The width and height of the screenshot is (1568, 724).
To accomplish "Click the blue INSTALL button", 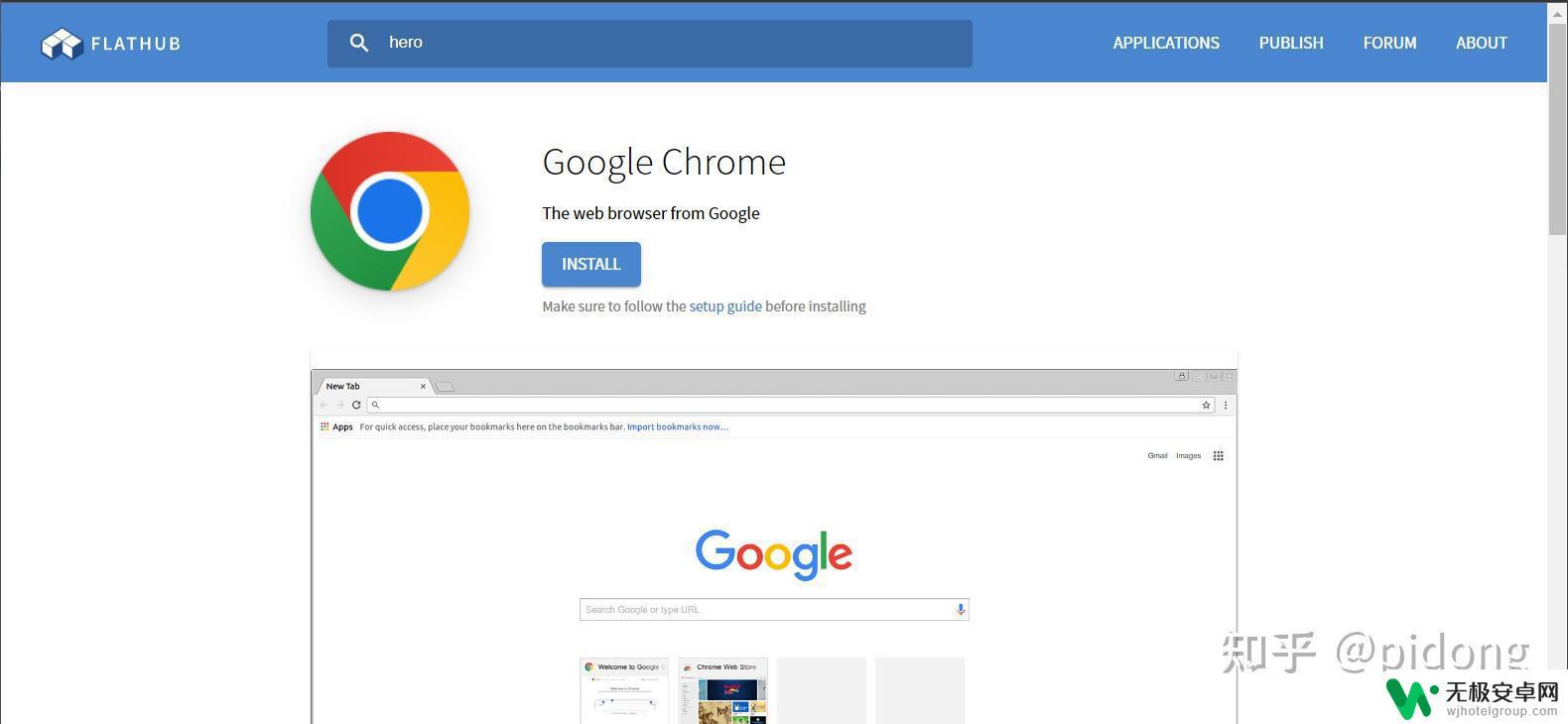I will point(591,264).
